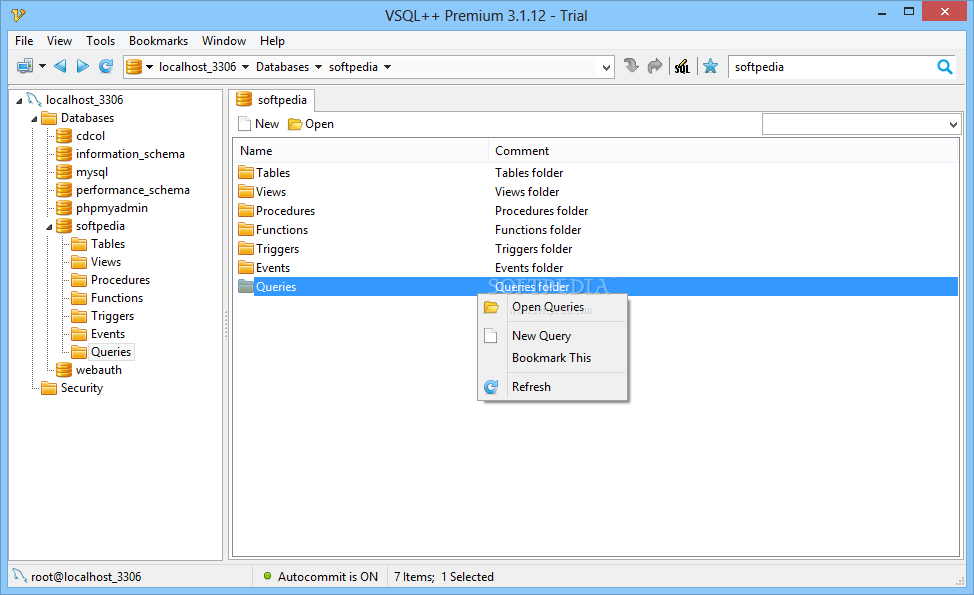This screenshot has width=974, height=595.
Task: Open the View menu
Action: point(60,41)
